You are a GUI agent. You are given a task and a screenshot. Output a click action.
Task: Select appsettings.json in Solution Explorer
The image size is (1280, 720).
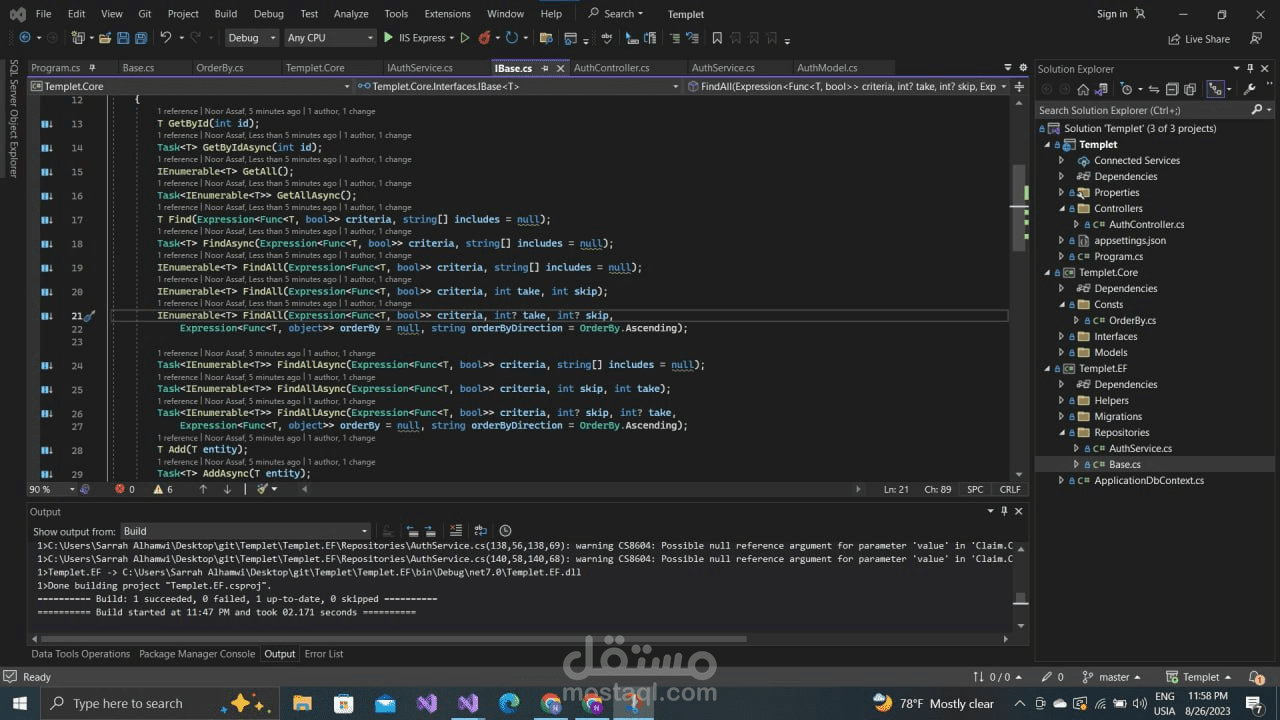(1130, 240)
